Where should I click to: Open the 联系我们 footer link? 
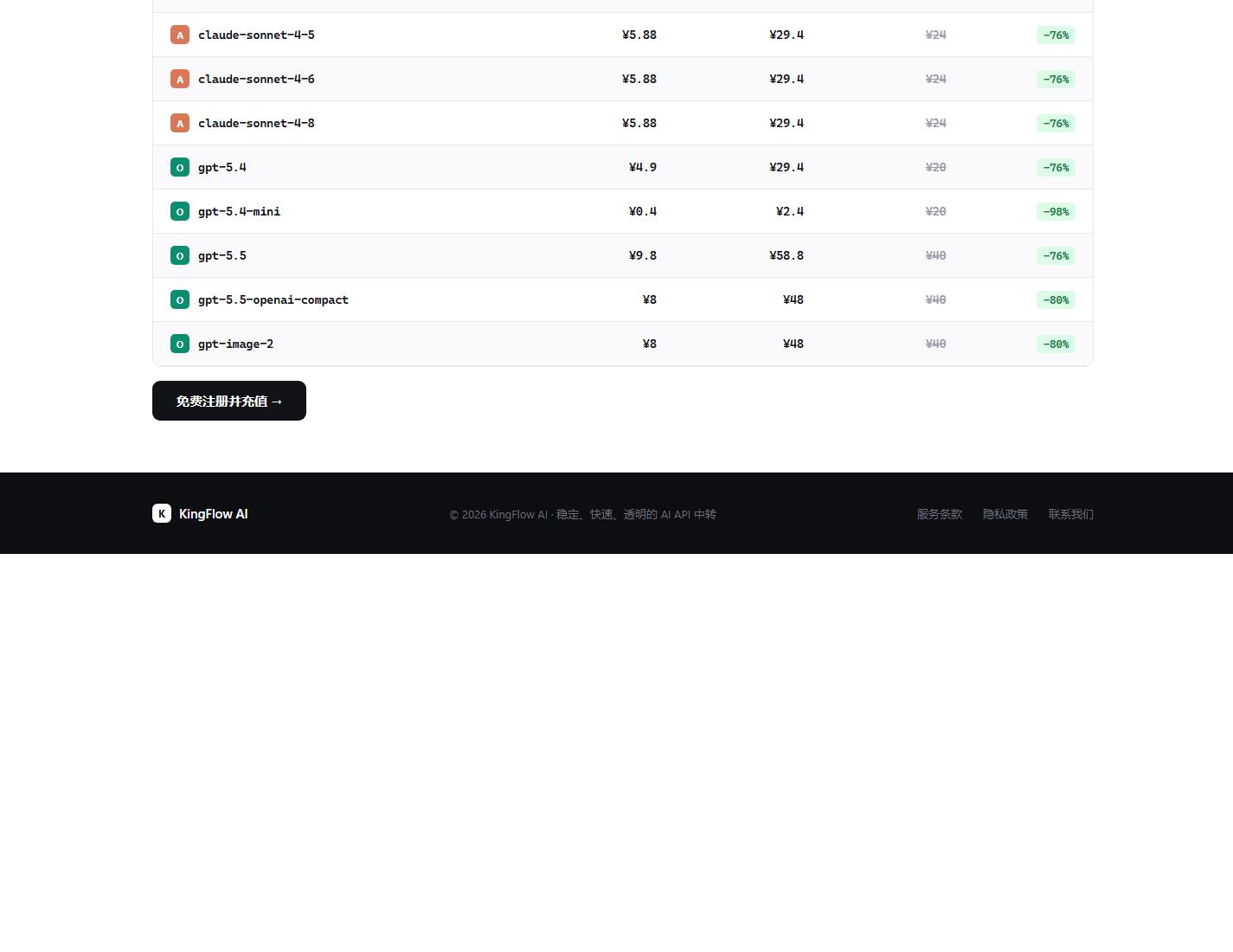1071,514
